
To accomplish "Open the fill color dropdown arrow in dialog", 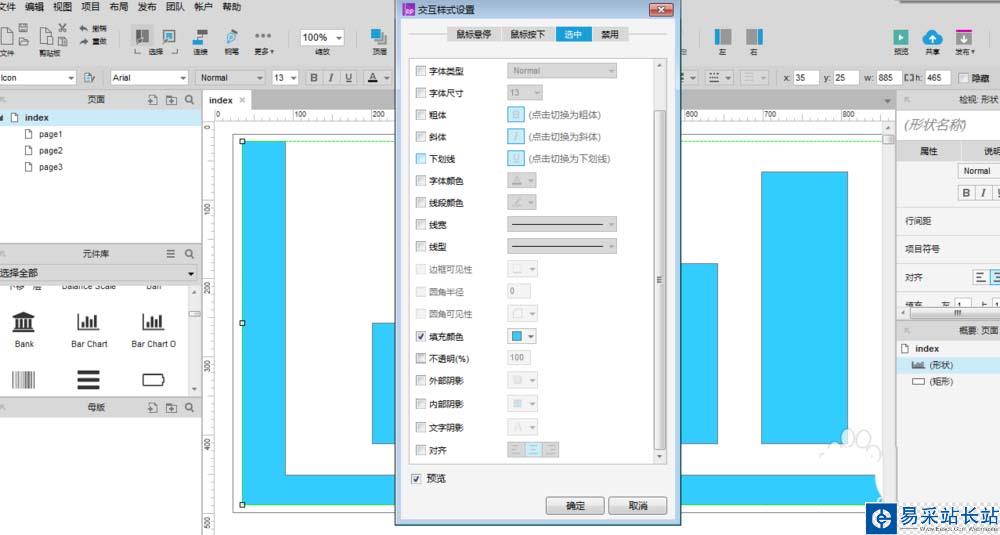I will pyautogui.click(x=530, y=336).
